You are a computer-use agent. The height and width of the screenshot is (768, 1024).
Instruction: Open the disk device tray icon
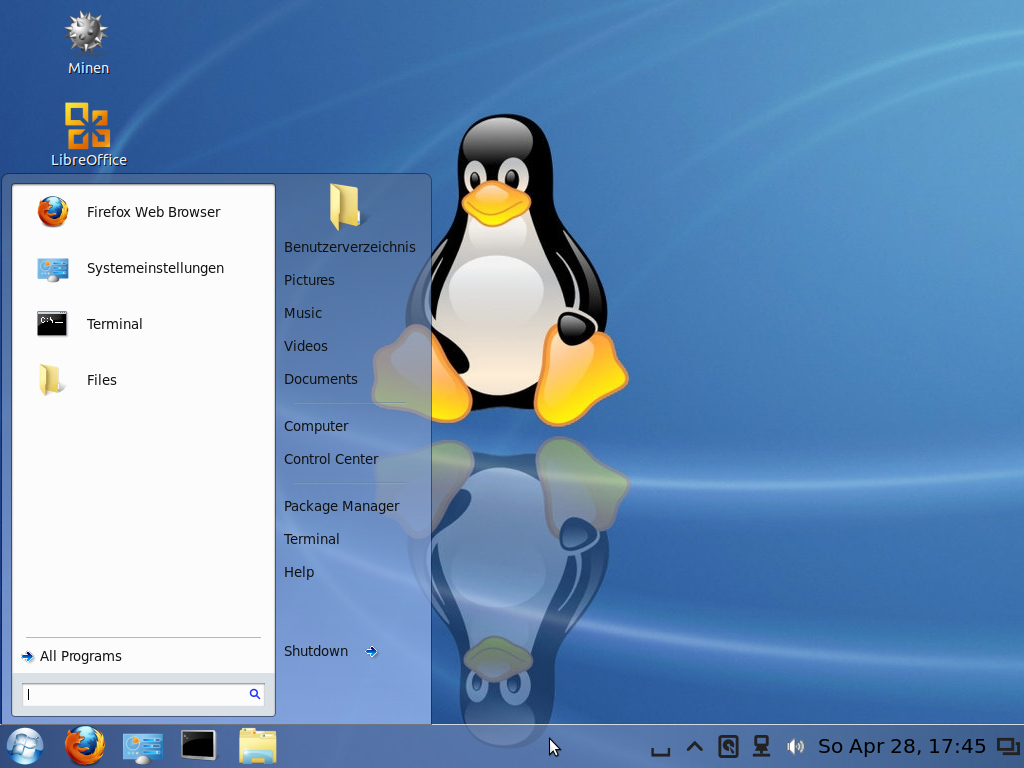(x=728, y=746)
